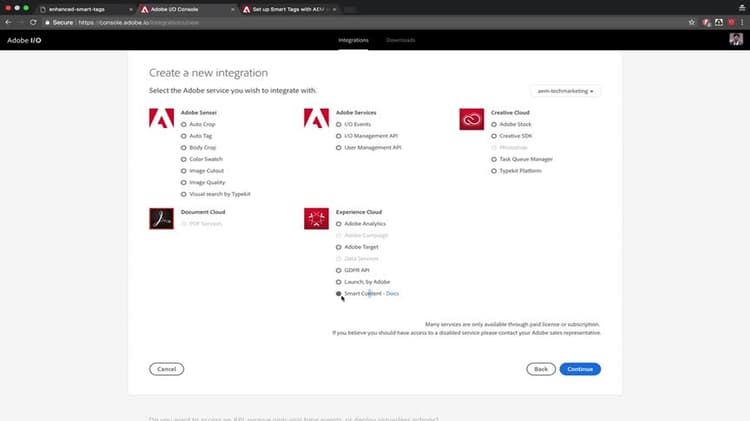Screen dimensions: 750x421
Task: Choose Visual search by Typekit
Action: click(184, 194)
